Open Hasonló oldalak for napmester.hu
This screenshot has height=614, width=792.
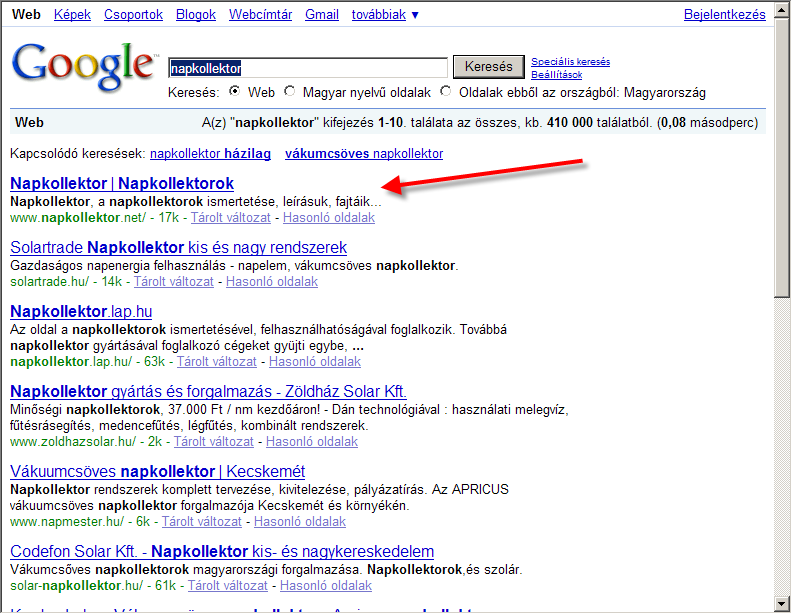(300, 522)
